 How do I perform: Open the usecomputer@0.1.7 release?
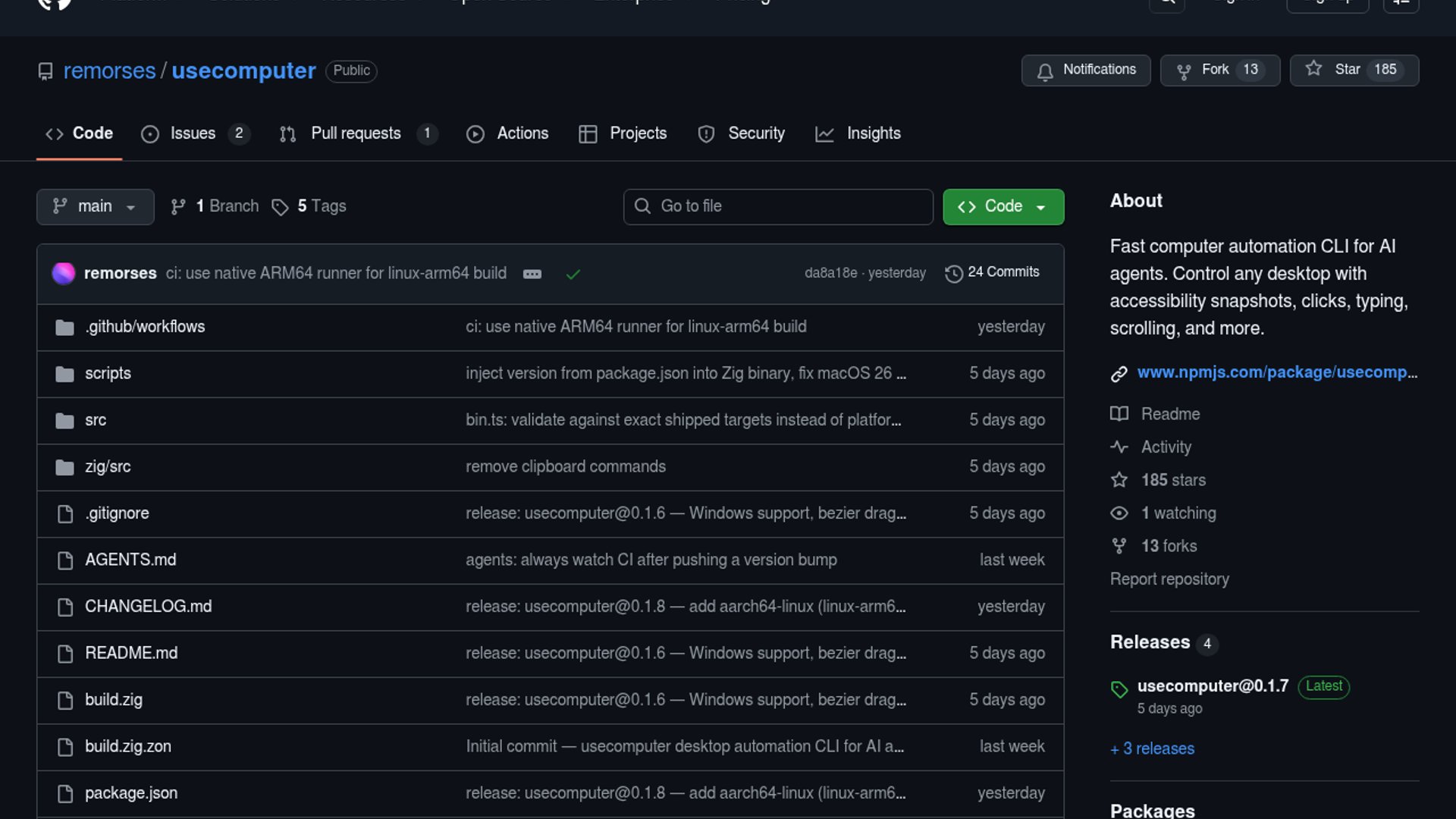point(1212,686)
